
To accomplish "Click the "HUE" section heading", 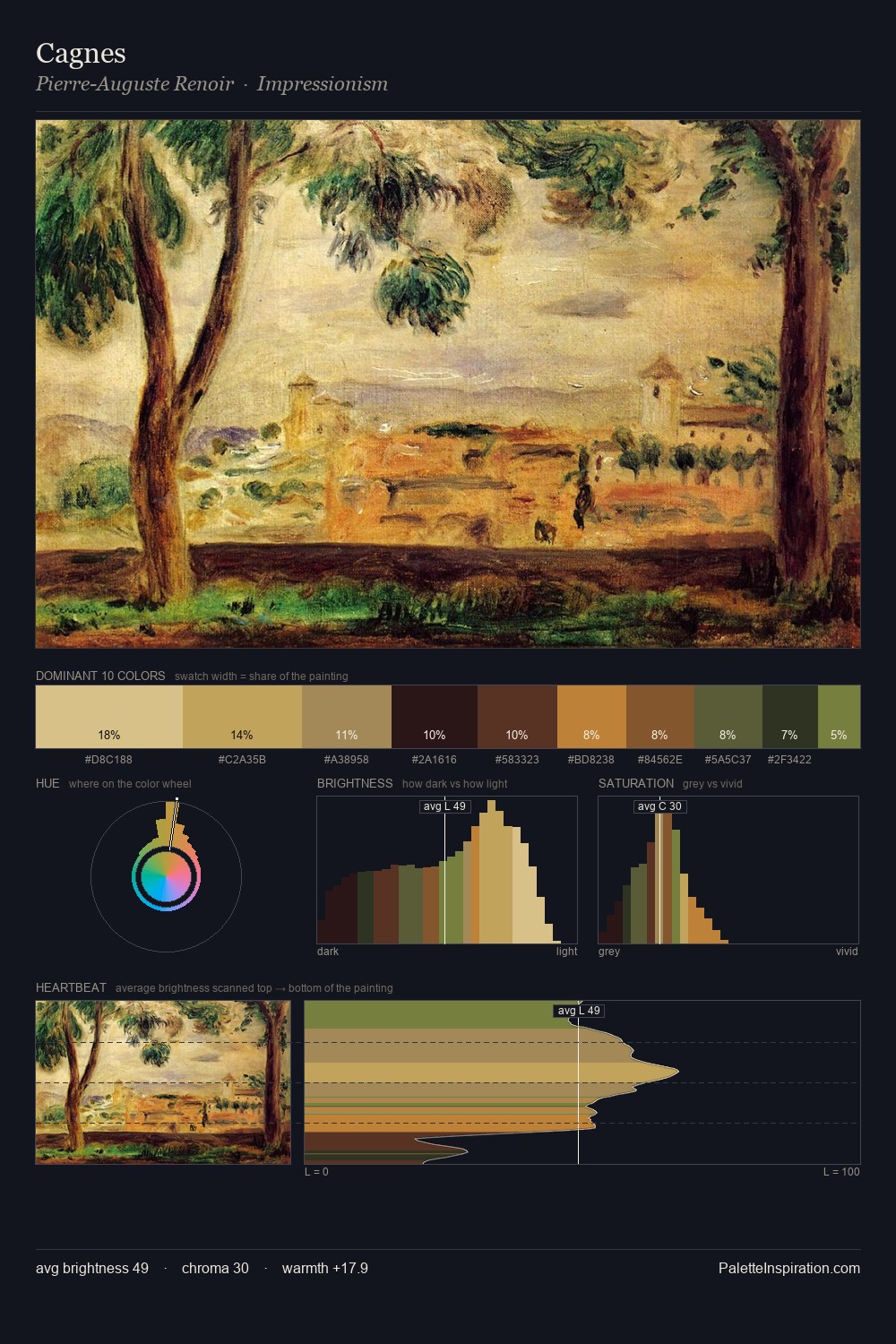I will click(x=47, y=783).
